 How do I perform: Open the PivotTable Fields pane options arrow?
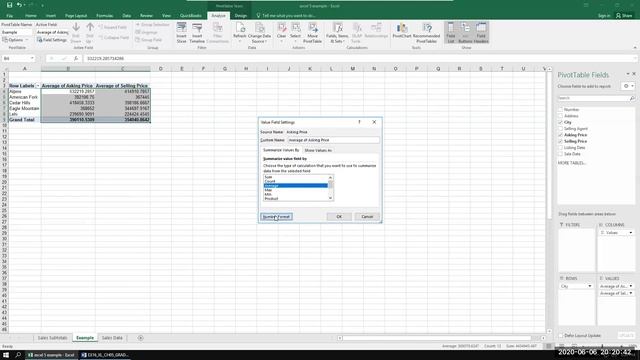[x=628, y=74]
